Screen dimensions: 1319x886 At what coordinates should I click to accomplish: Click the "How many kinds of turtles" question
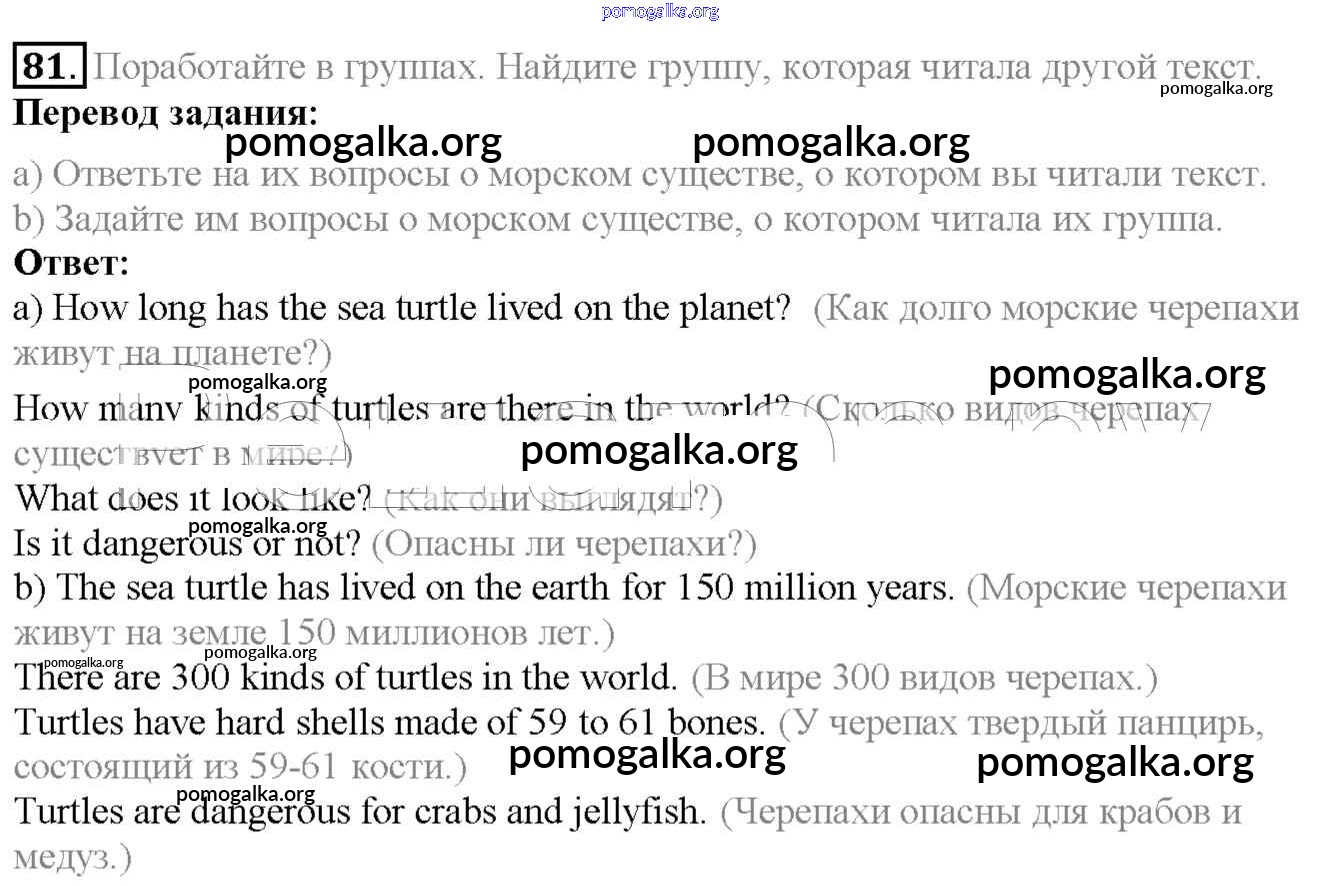pos(402,410)
